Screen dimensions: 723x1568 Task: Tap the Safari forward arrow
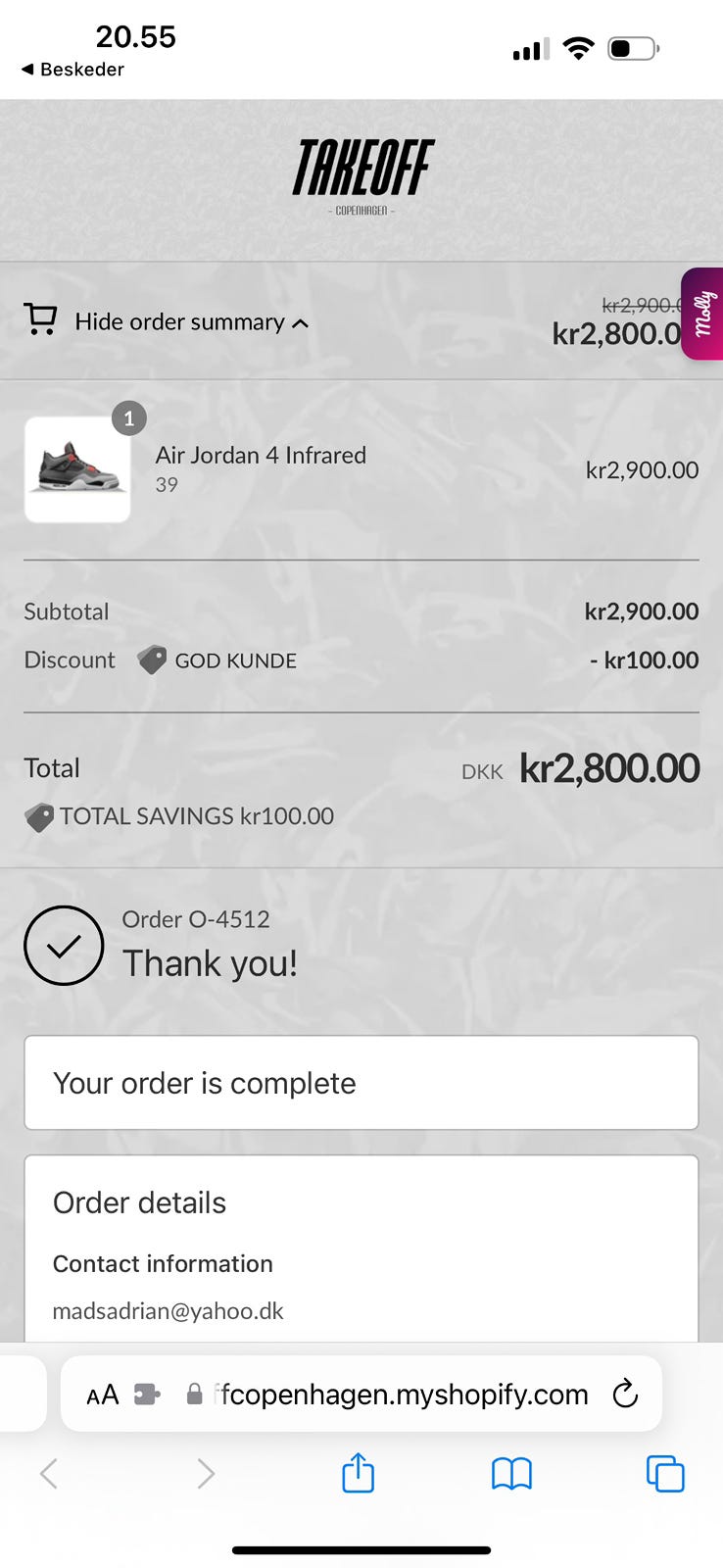[206, 1473]
